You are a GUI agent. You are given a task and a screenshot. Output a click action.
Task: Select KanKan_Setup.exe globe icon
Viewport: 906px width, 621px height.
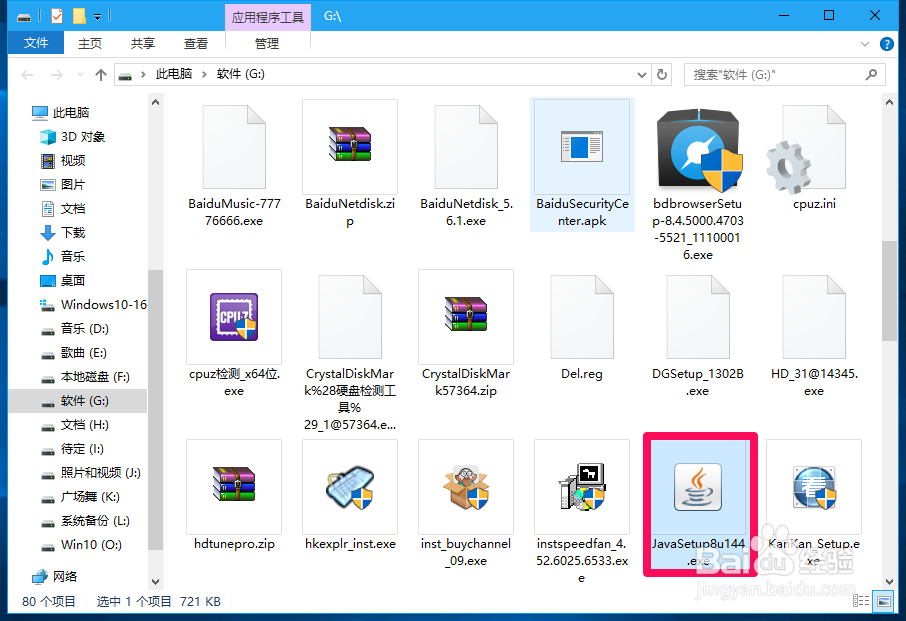tap(814, 488)
